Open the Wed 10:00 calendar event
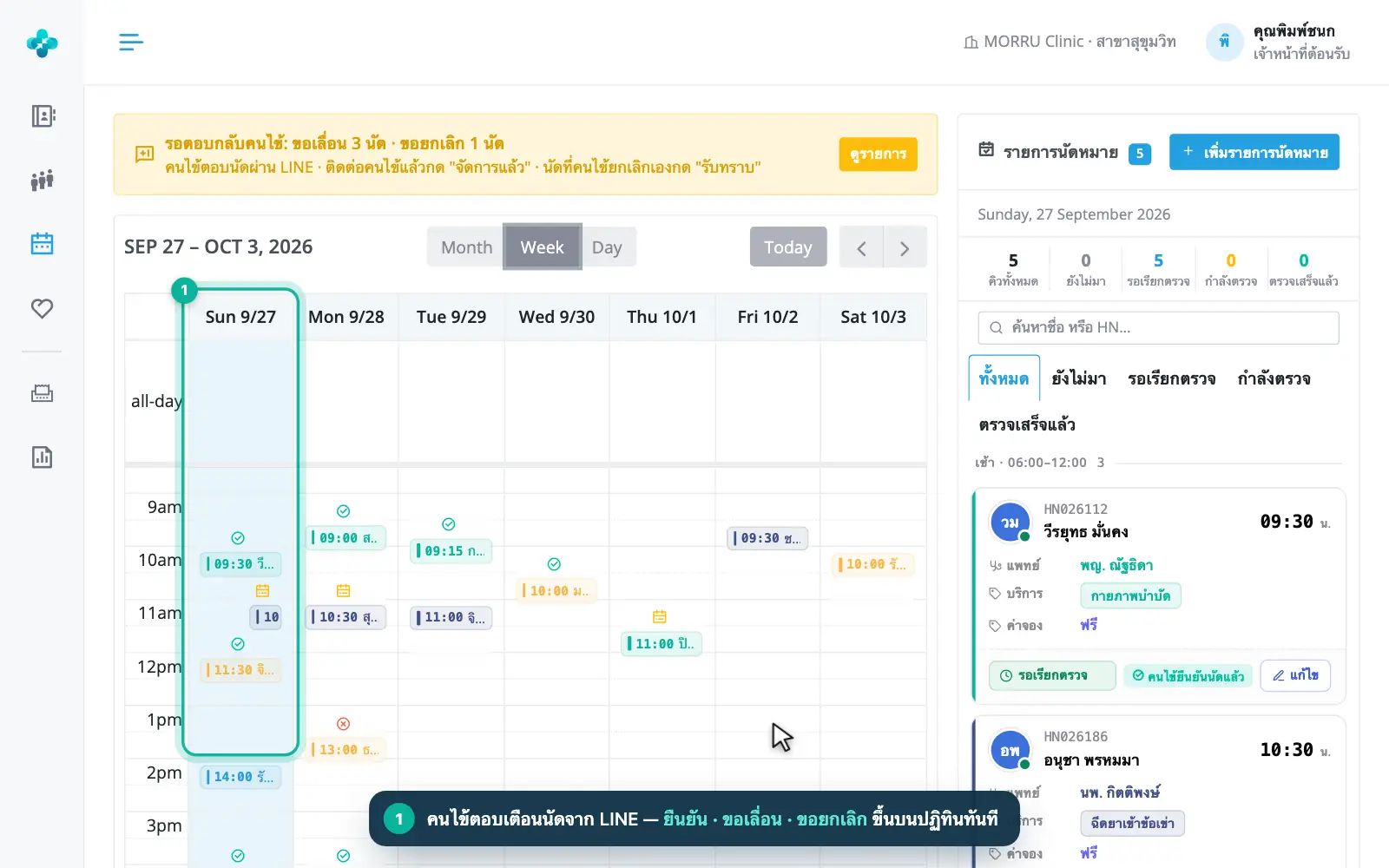Screen dimensions: 1389x868 [x=556, y=591]
